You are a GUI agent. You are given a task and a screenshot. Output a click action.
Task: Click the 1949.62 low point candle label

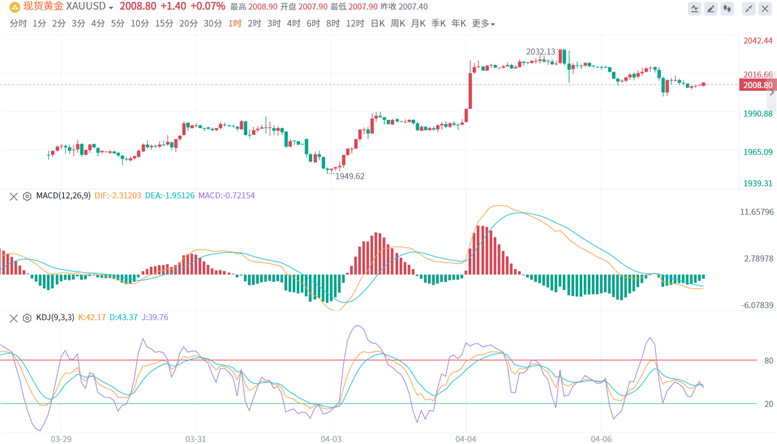point(350,176)
